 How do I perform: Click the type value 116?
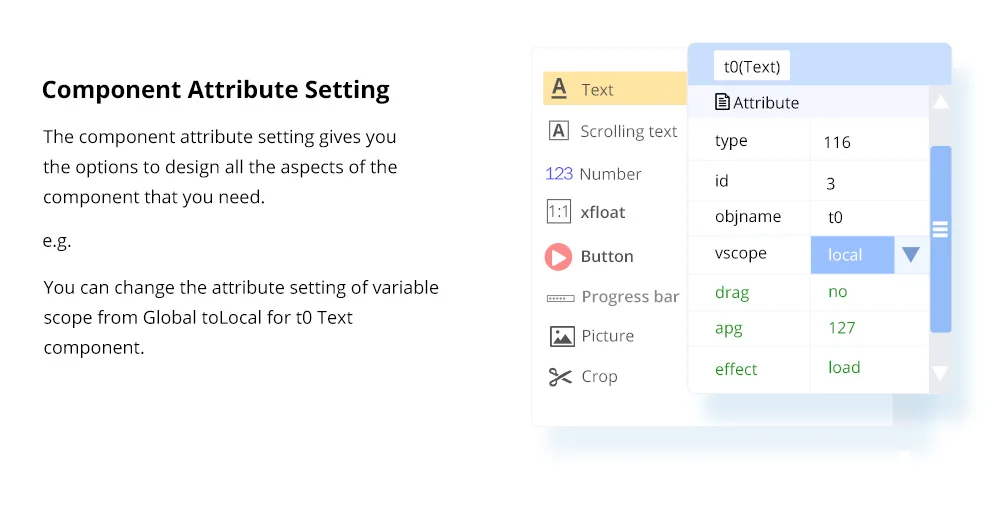tap(837, 142)
